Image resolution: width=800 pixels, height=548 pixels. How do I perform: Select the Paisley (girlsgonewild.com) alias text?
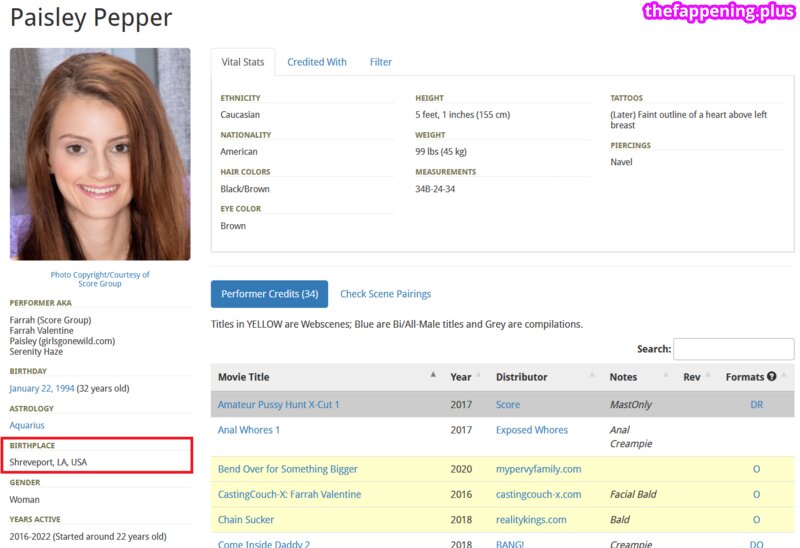click(x=62, y=341)
